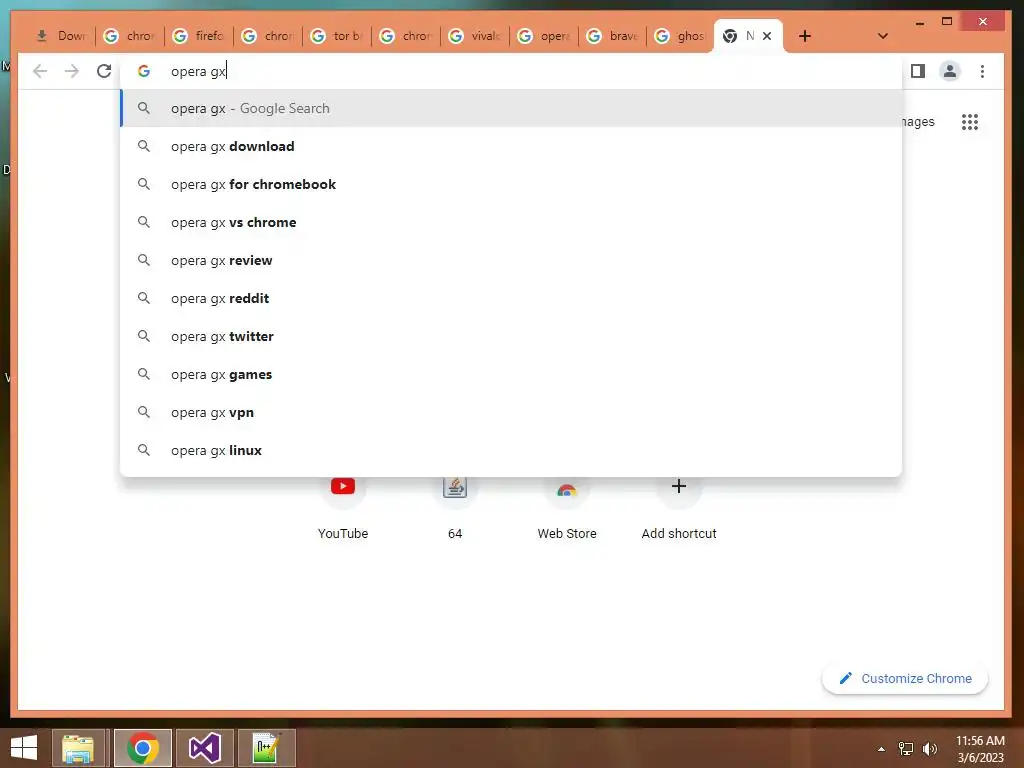Show hidden system tray icons
1024x768 pixels.
pos(882,748)
